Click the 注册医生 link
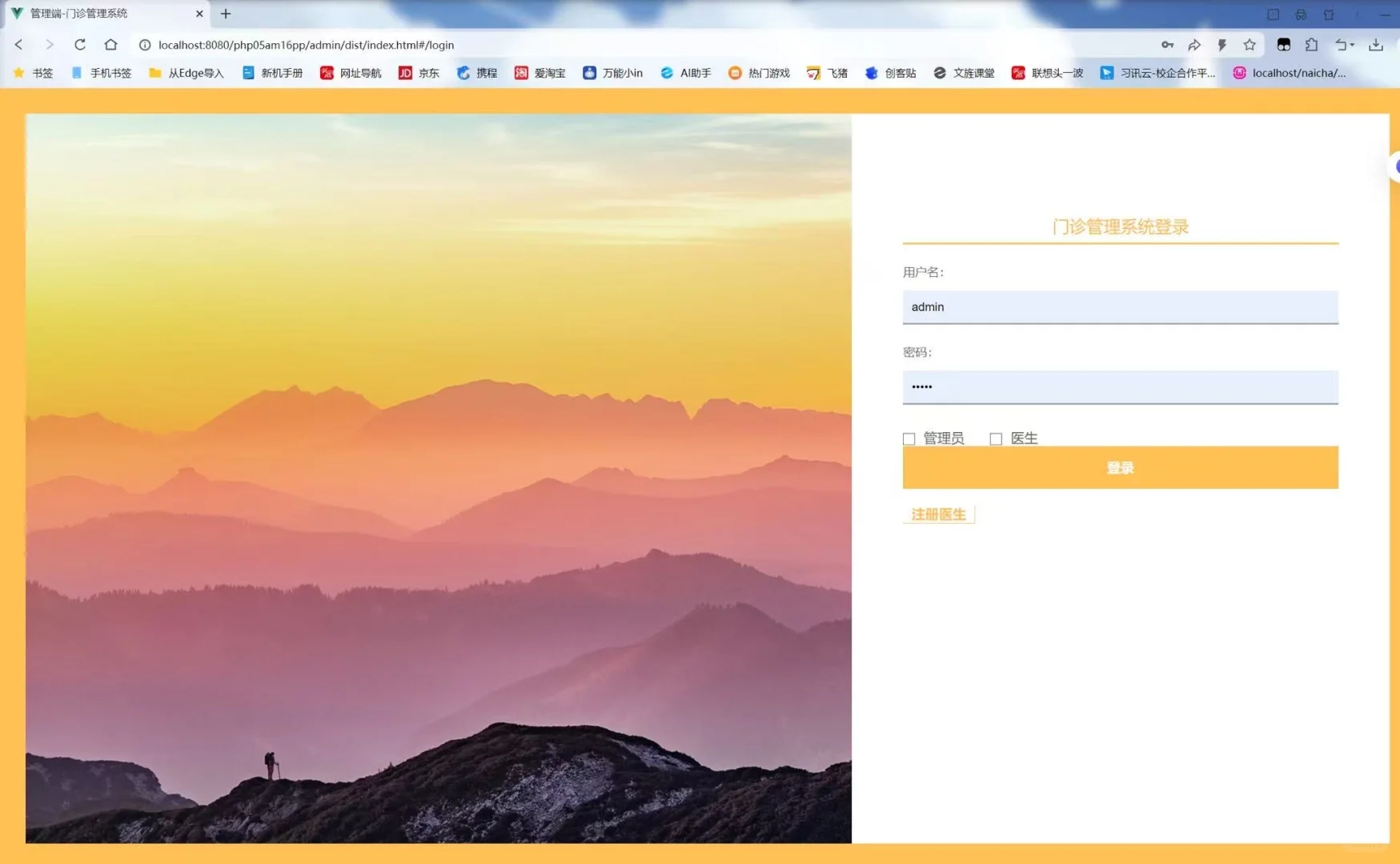Image resolution: width=1400 pixels, height=864 pixels. [937, 514]
